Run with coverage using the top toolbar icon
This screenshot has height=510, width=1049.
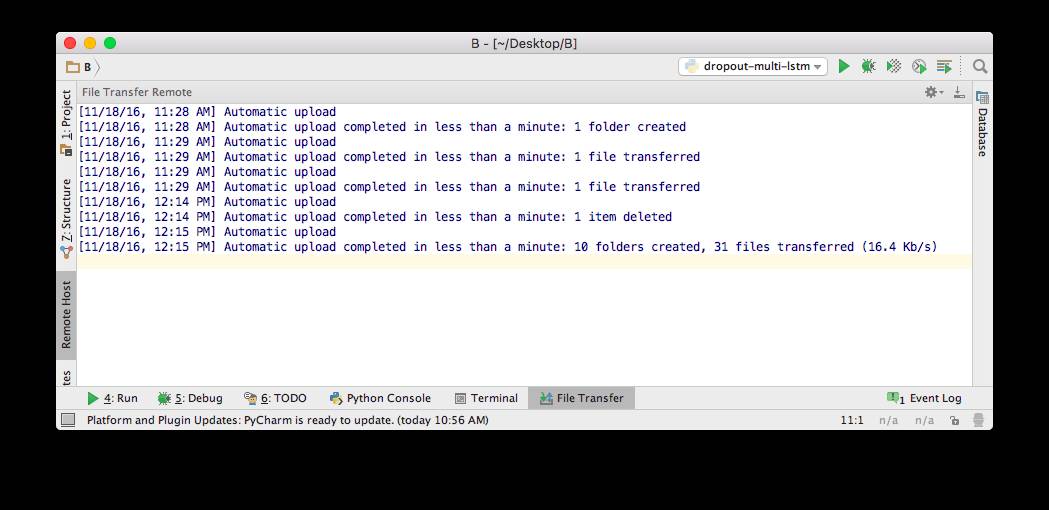pos(894,66)
